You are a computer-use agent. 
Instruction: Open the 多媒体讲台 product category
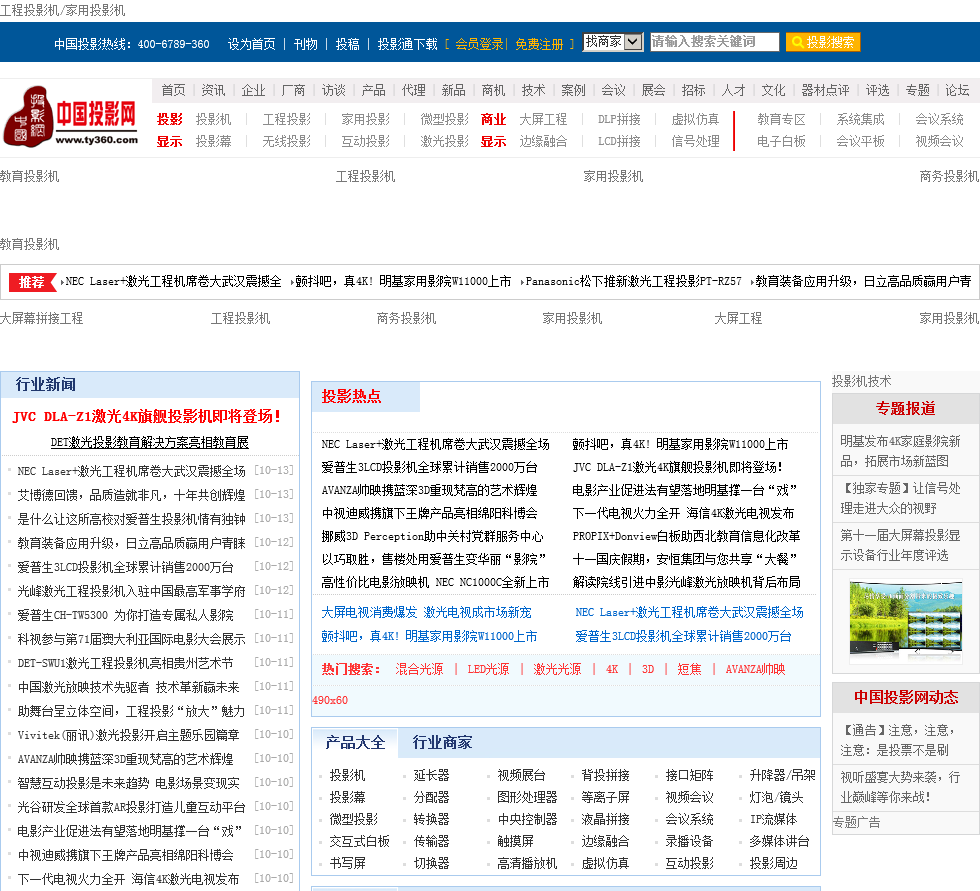point(779,841)
